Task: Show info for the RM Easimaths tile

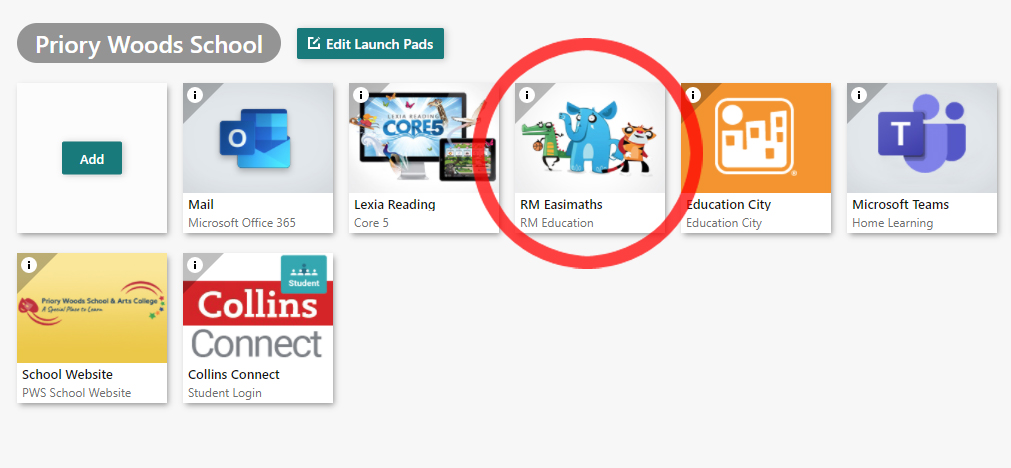Action: (x=527, y=95)
